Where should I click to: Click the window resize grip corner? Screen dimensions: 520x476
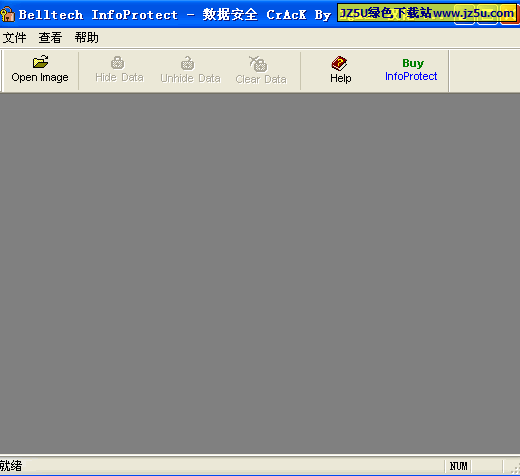point(515,468)
